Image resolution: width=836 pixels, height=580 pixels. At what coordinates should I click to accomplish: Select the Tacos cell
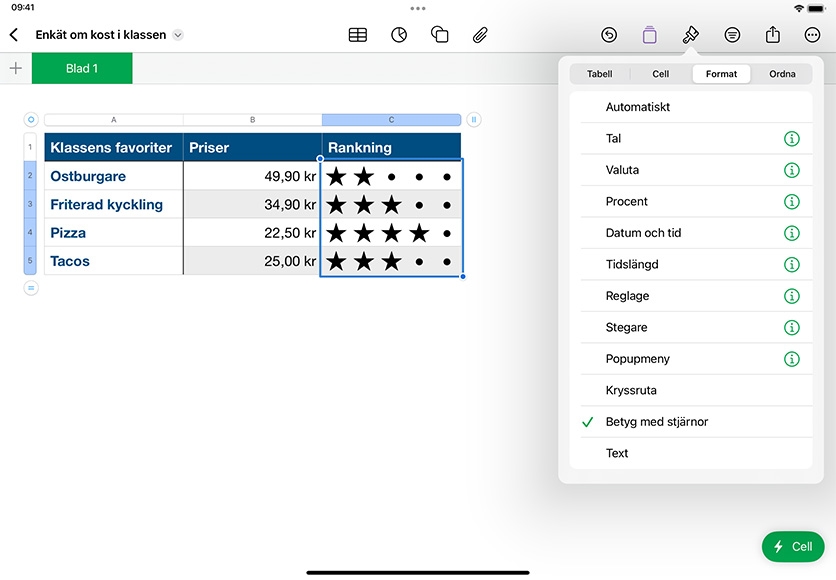coord(114,261)
